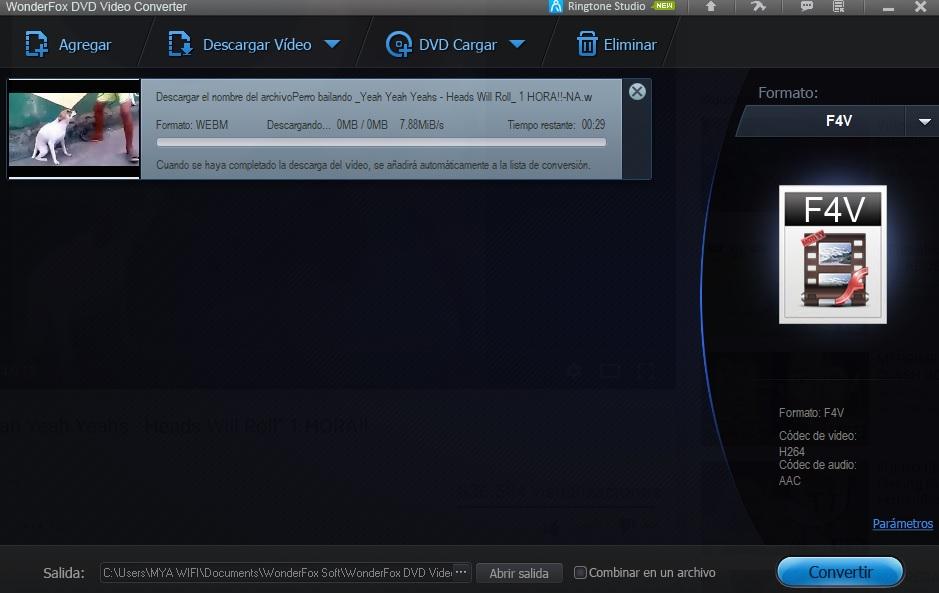The width and height of the screenshot is (939, 593).
Task: Click the Descargar Vídeo download button
Action: [x=242, y=45]
